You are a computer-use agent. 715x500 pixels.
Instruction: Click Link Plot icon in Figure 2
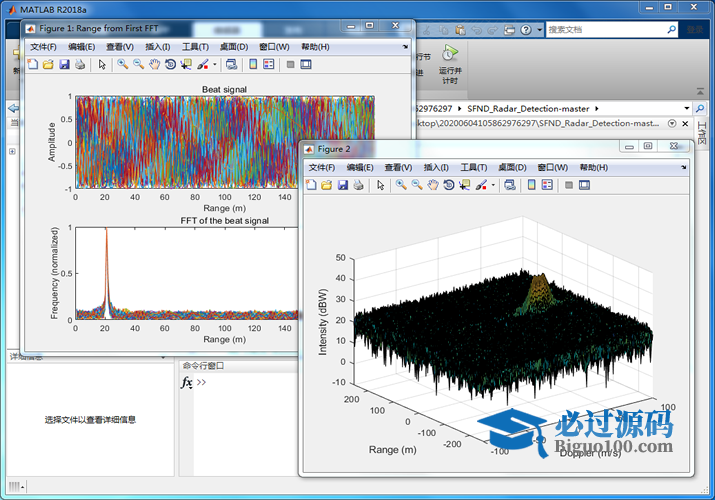point(510,185)
